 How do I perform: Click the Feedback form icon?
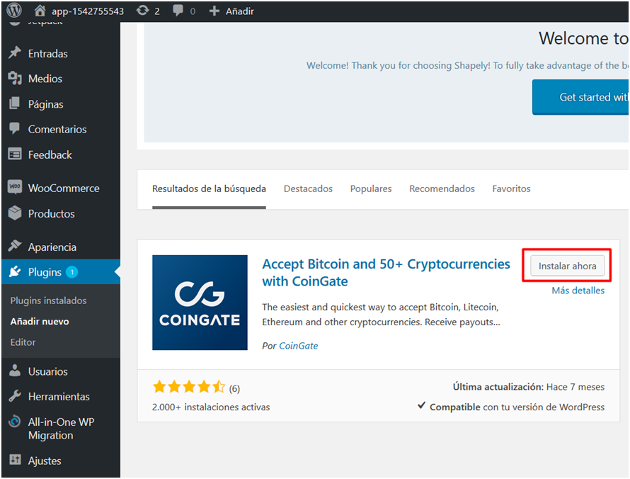pos(15,154)
